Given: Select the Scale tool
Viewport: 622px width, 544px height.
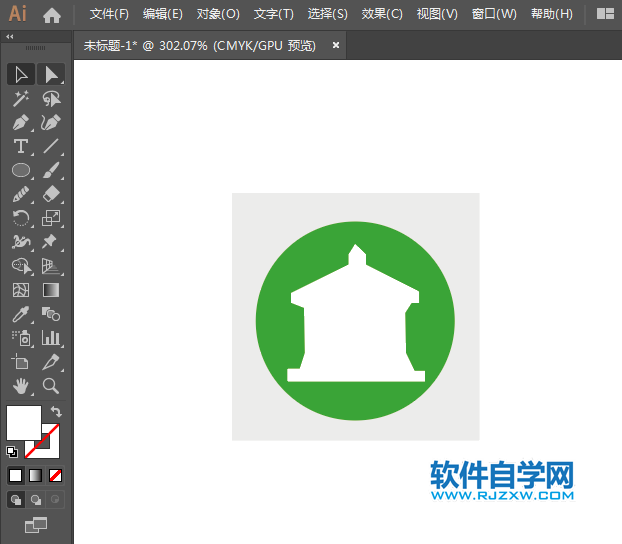Looking at the screenshot, I should point(51,218).
